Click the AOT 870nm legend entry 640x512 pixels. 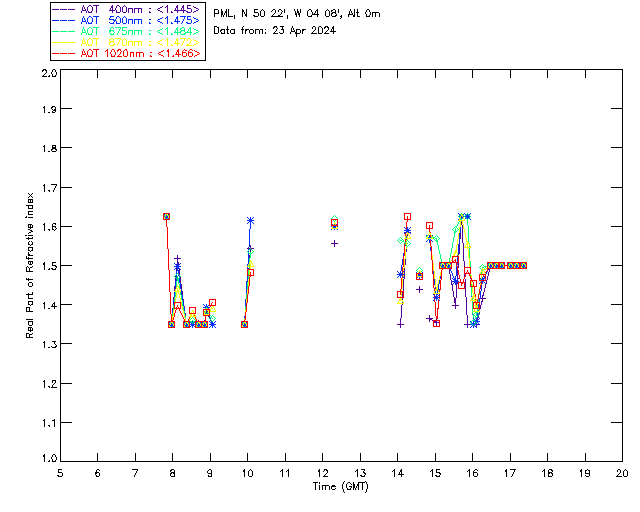click(127, 42)
